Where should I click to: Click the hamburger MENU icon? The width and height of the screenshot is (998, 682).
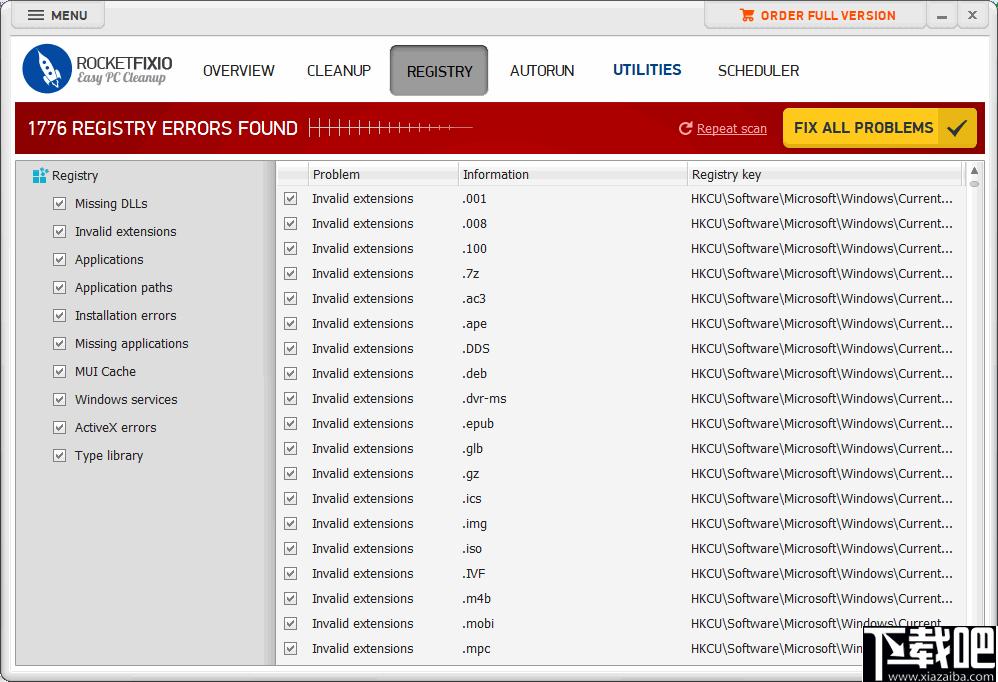coord(36,15)
